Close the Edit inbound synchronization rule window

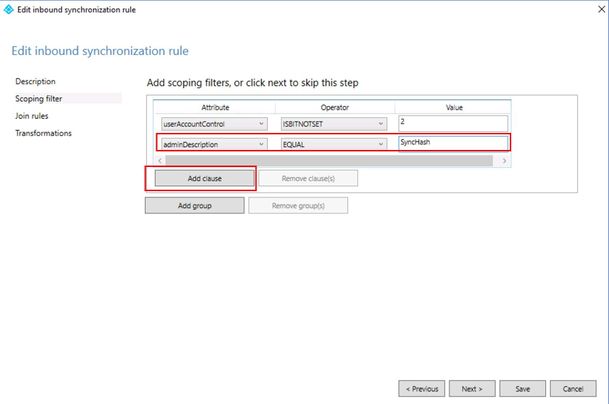[x=601, y=9]
